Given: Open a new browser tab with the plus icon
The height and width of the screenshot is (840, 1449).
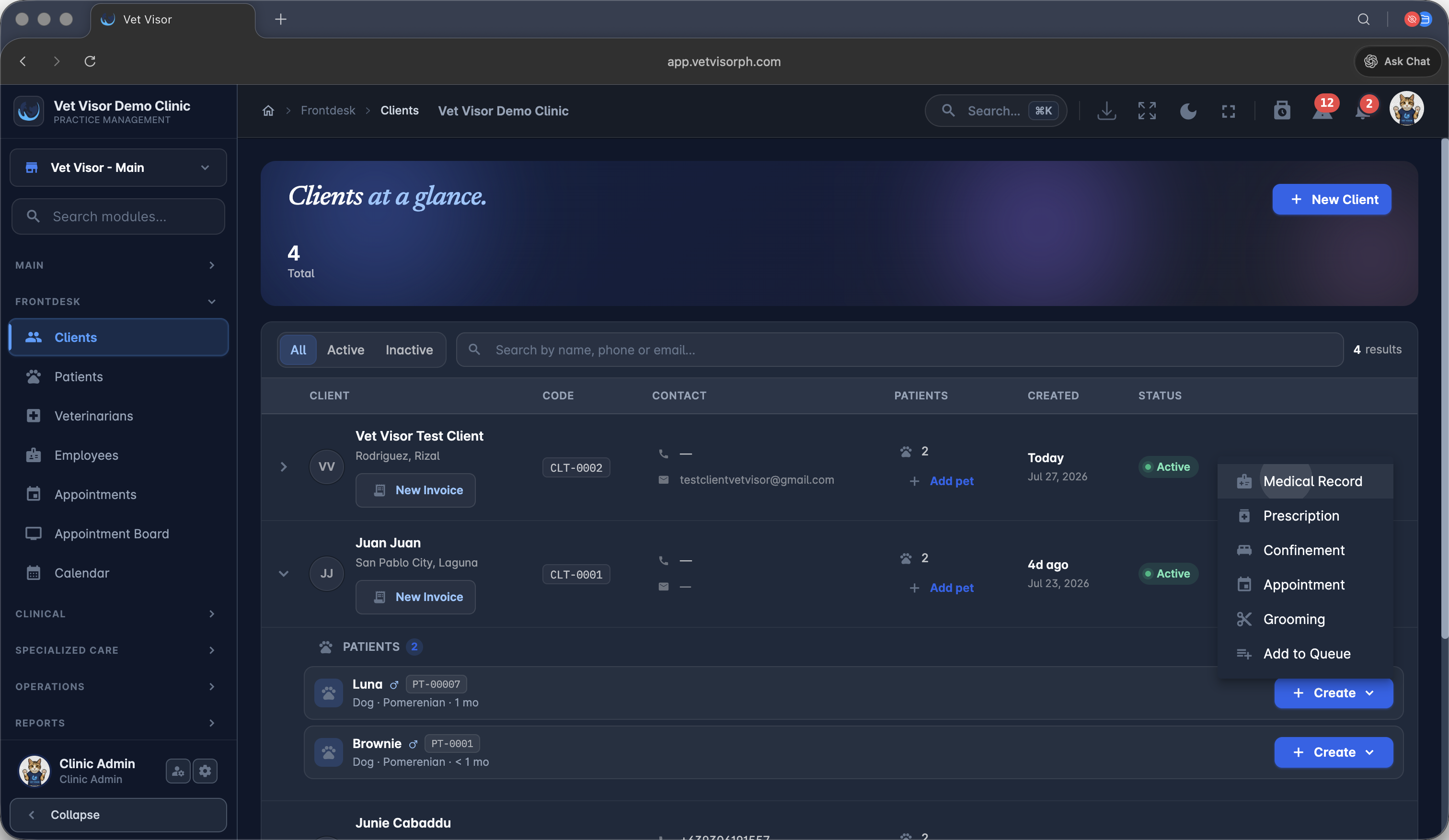Looking at the screenshot, I should click(x=281, y=19).
